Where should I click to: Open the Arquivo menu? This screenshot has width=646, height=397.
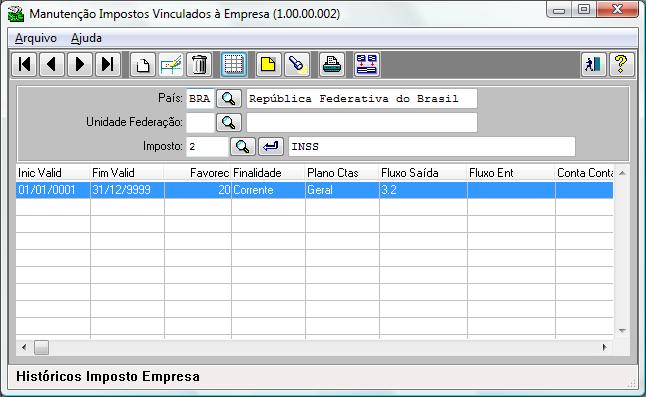[x=36, y=38]
